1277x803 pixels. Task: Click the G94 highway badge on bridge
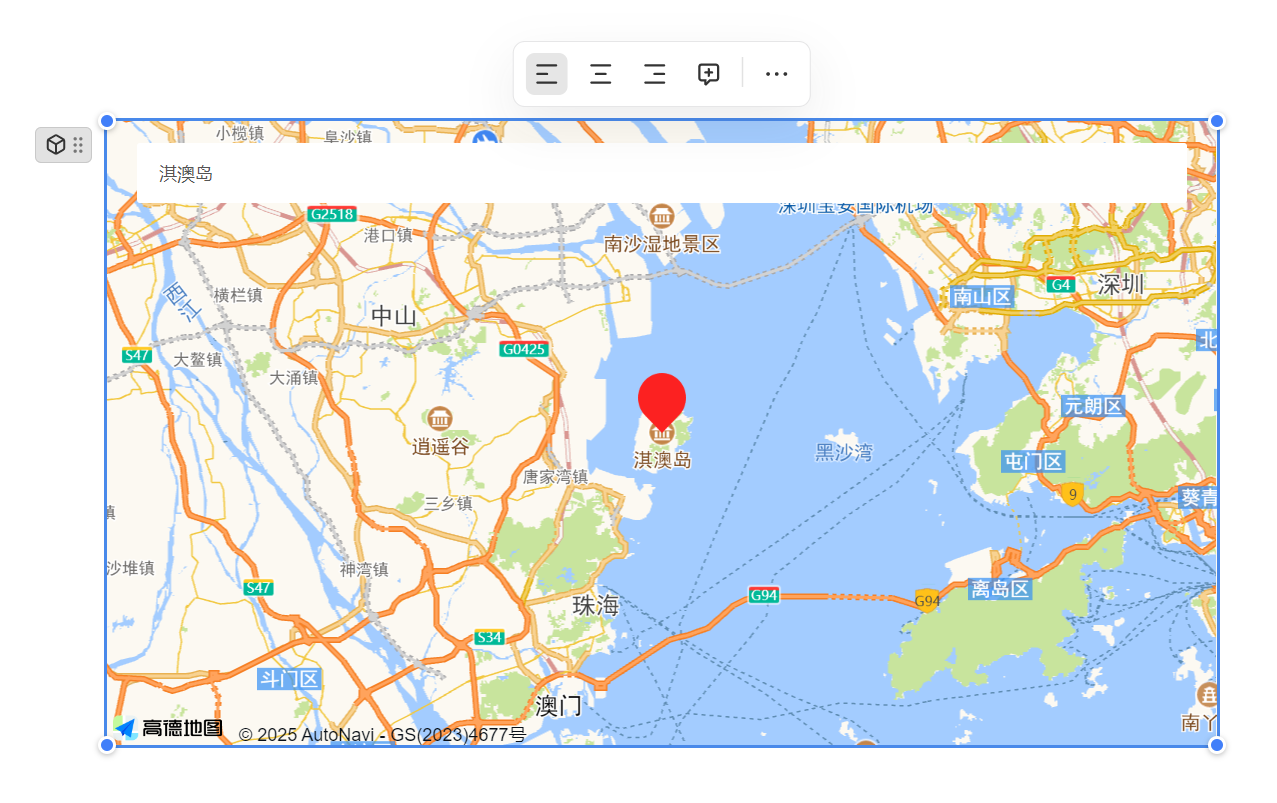pyautogui.click(x=764, y=595)
